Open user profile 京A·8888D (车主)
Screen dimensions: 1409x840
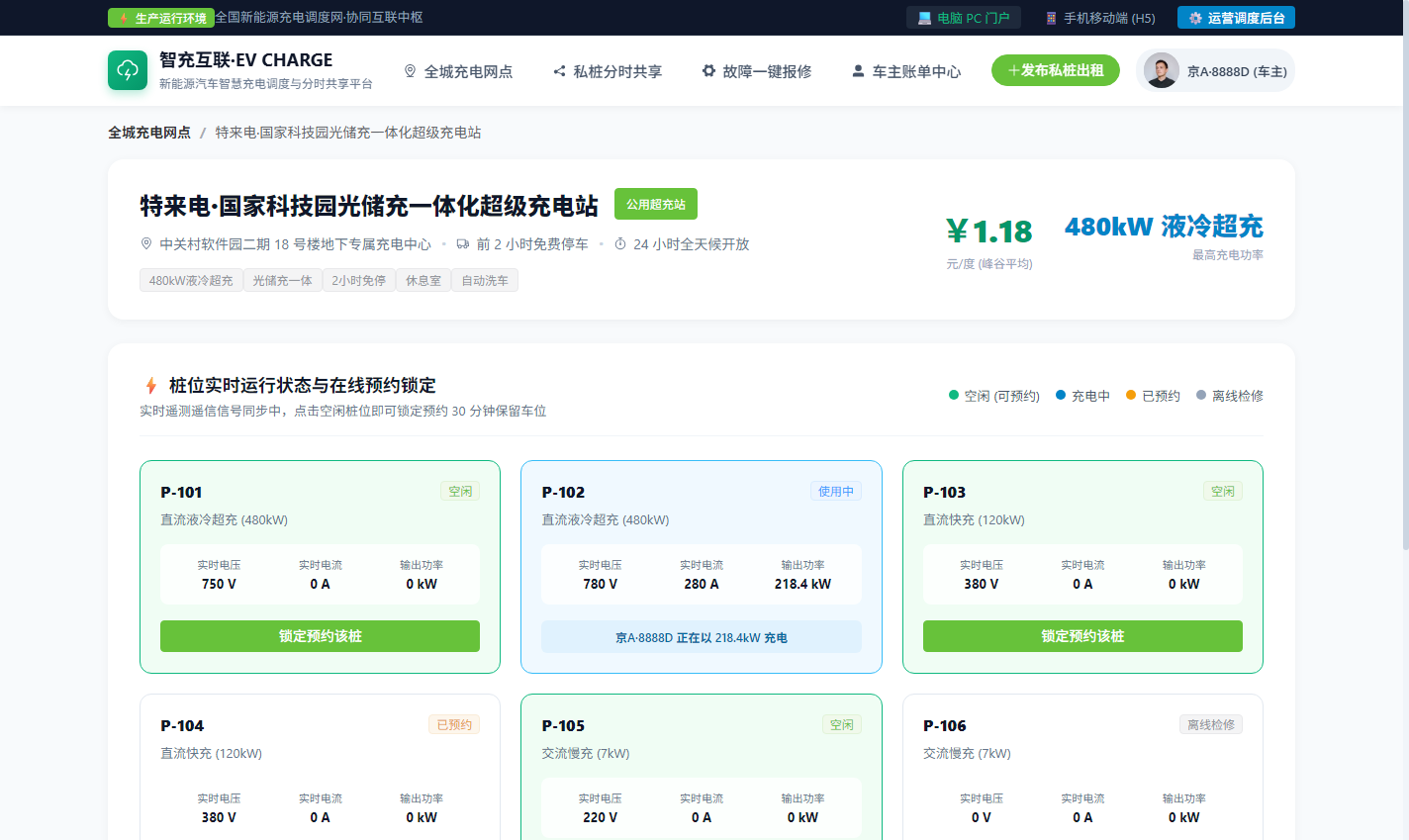[1216, 70]
